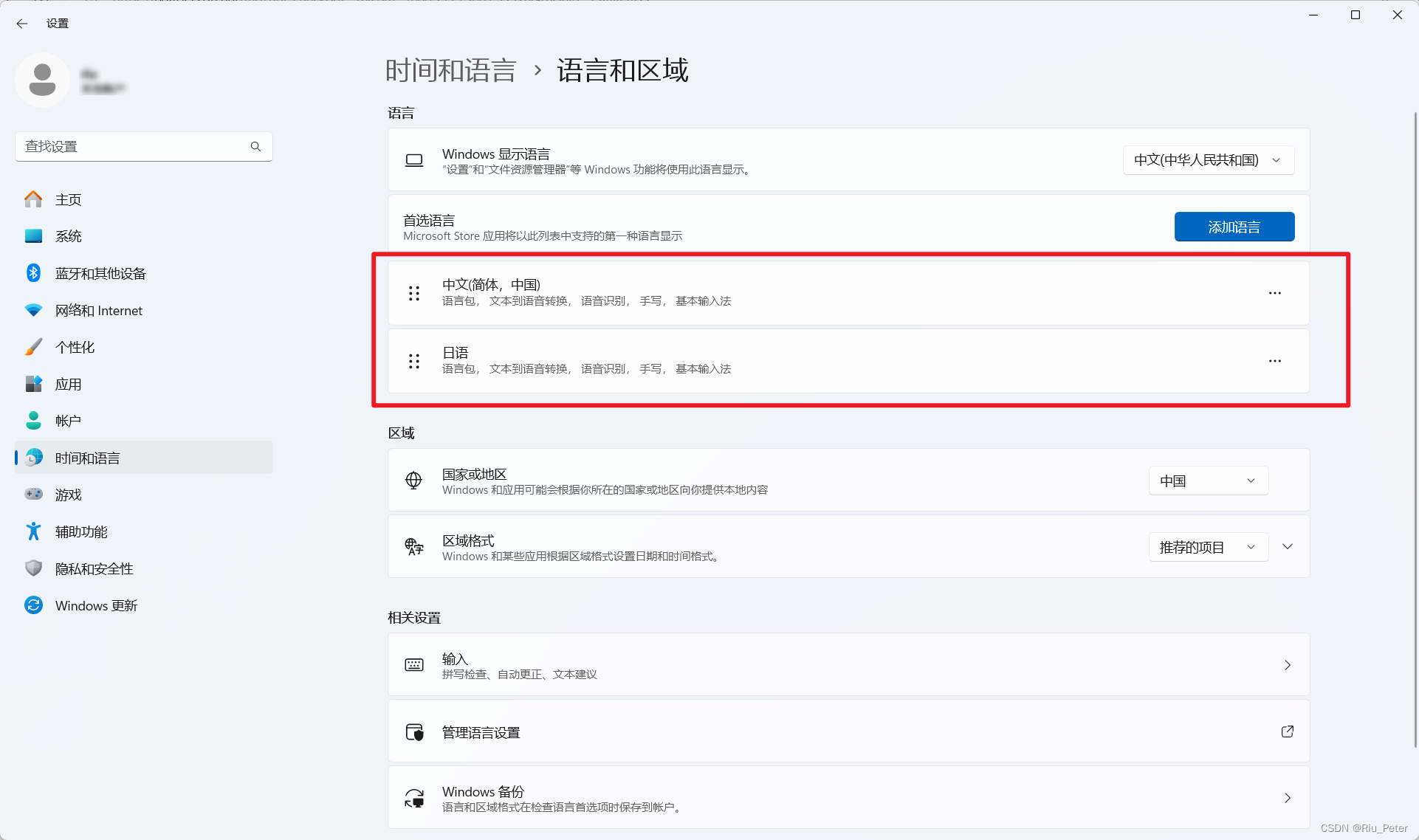Click the 管理语言设置 shield window icon
The width and height of the screenshot is (1419, 840).
click(414, 731)
